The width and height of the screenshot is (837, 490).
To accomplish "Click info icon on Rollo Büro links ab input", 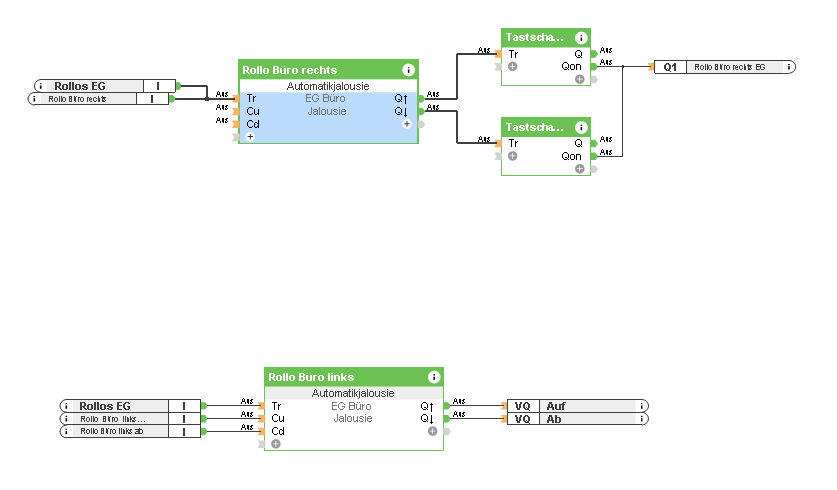I will click(66, 431).
